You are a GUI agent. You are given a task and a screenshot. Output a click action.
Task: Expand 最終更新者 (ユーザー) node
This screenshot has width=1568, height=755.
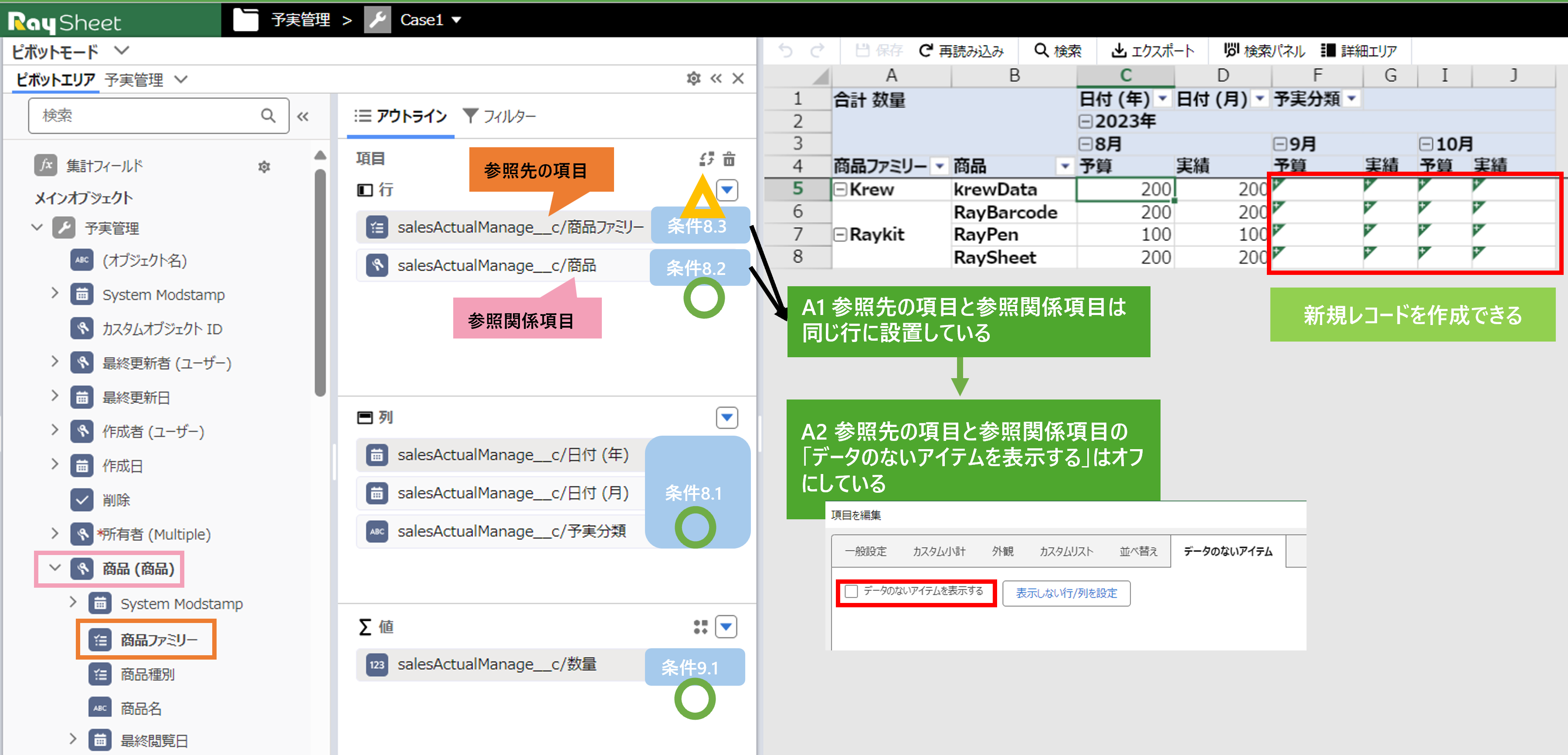click(55, 362)
